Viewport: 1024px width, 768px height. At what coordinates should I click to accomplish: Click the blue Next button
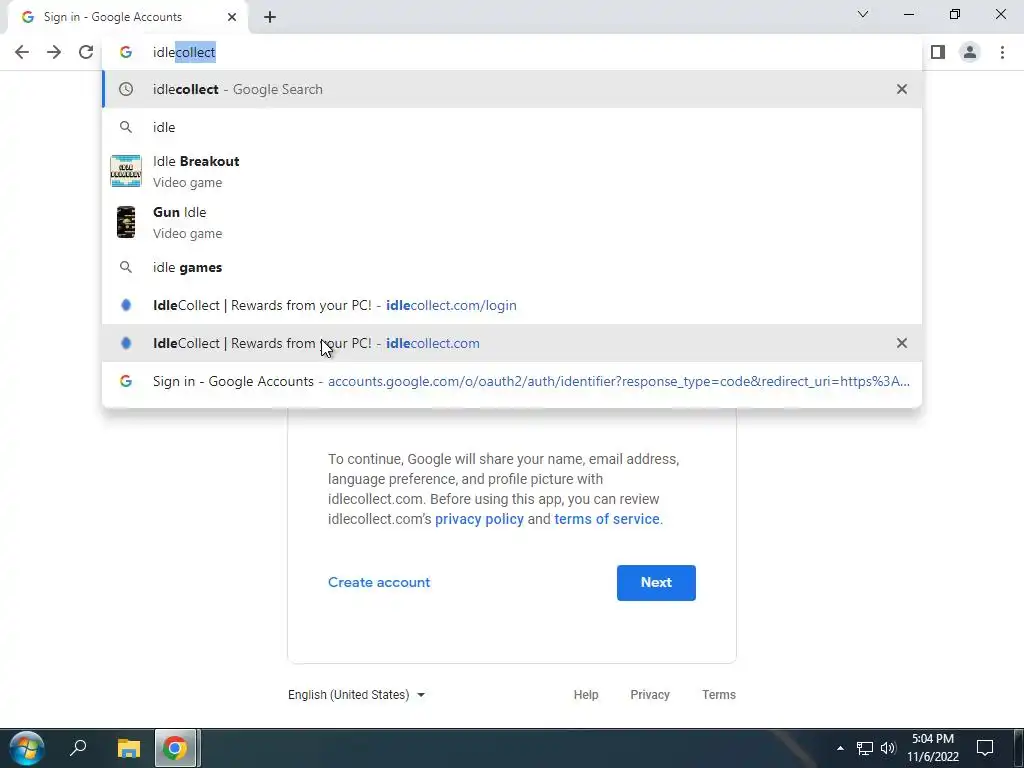656,583
